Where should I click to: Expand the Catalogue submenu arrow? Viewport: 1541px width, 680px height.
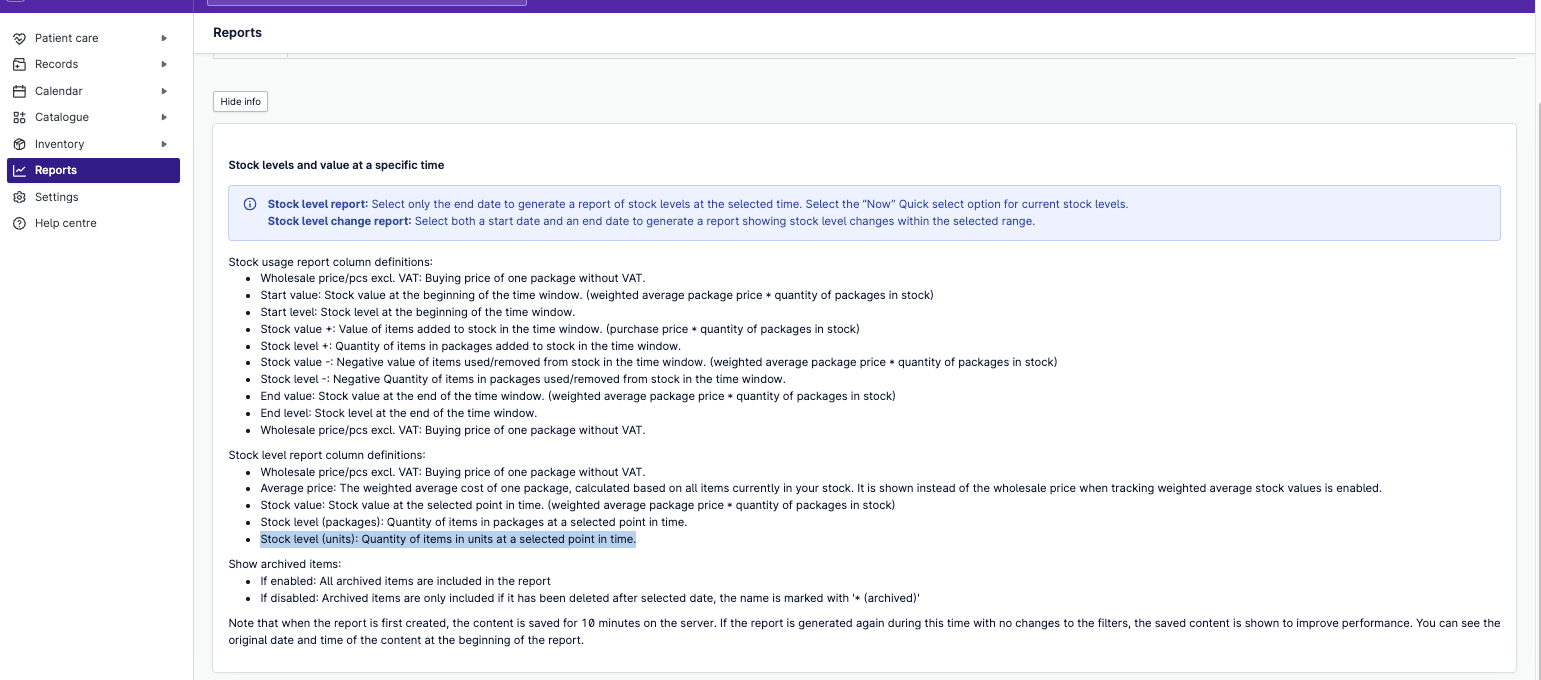tap(164, 117)
